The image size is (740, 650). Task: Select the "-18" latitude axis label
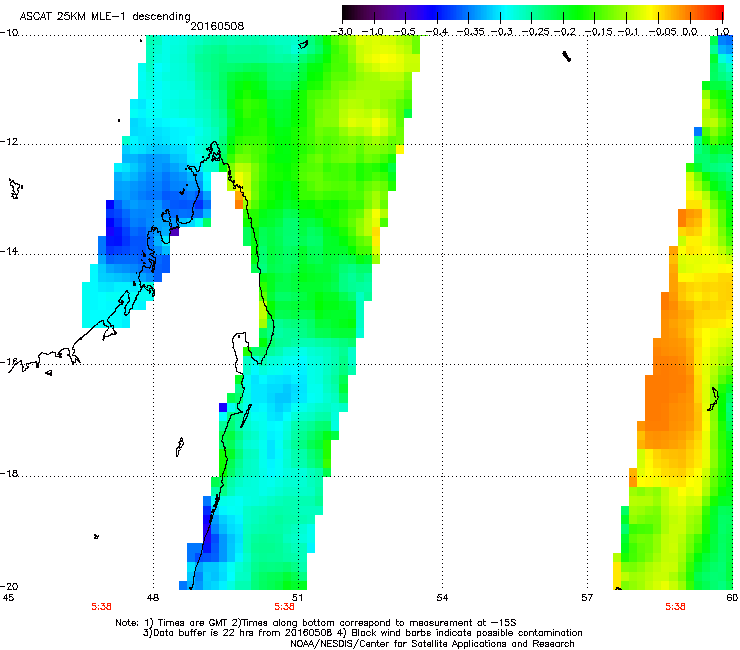(9, 473)
